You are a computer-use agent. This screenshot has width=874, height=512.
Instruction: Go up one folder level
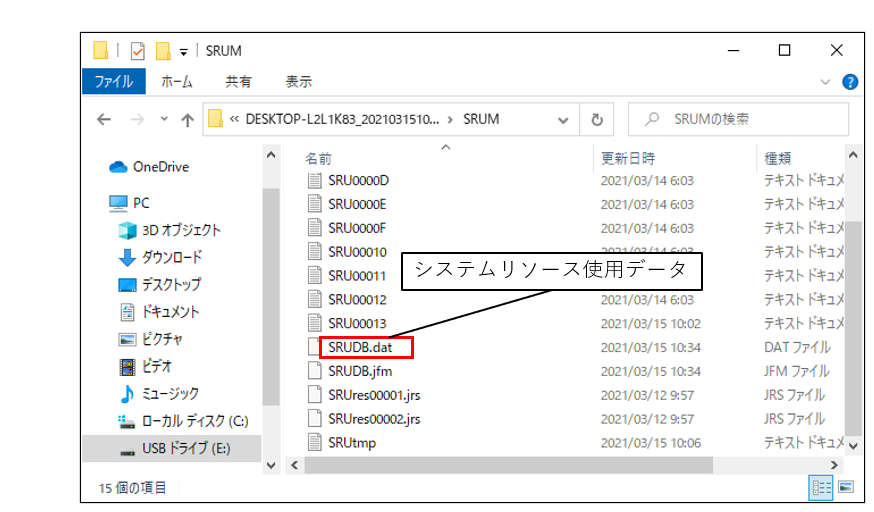pyautogui.click(x=187, y=119)
